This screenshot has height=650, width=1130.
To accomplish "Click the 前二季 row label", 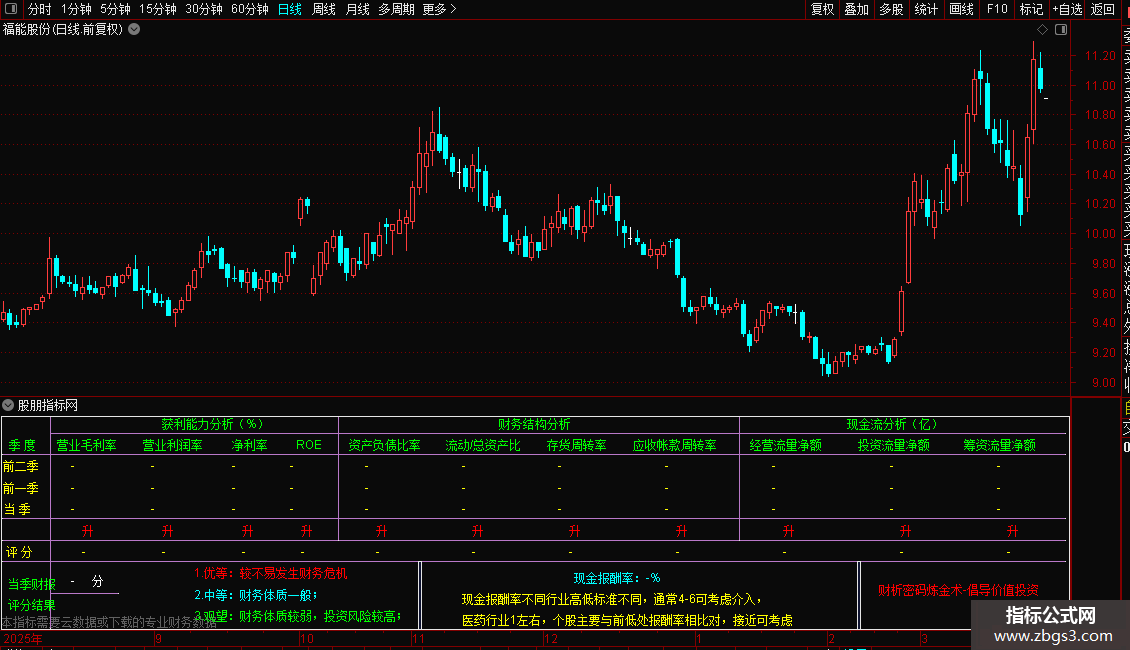I will tap(21, 466).
